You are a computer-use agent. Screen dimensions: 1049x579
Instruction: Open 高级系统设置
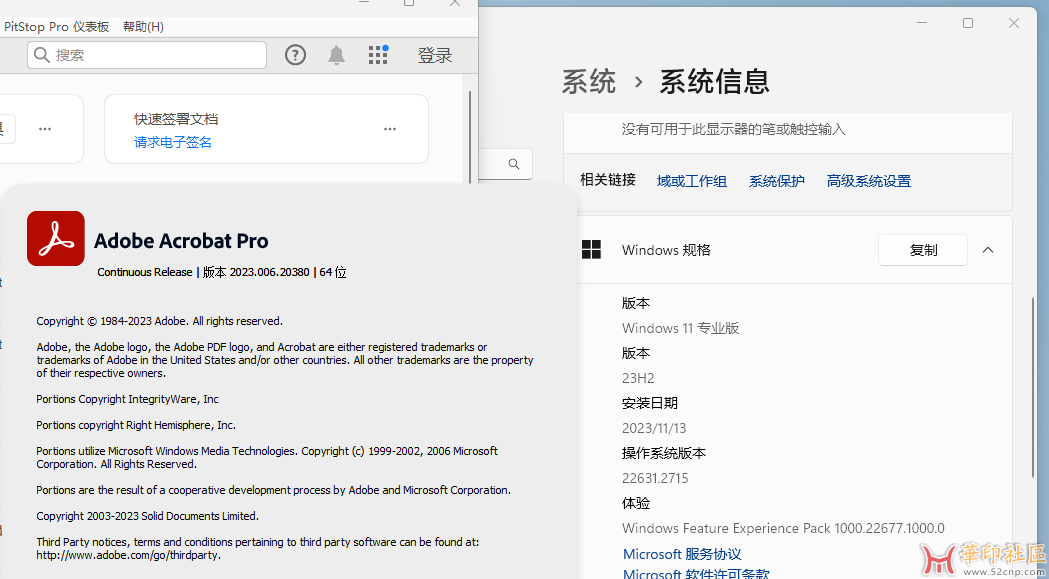868,181
